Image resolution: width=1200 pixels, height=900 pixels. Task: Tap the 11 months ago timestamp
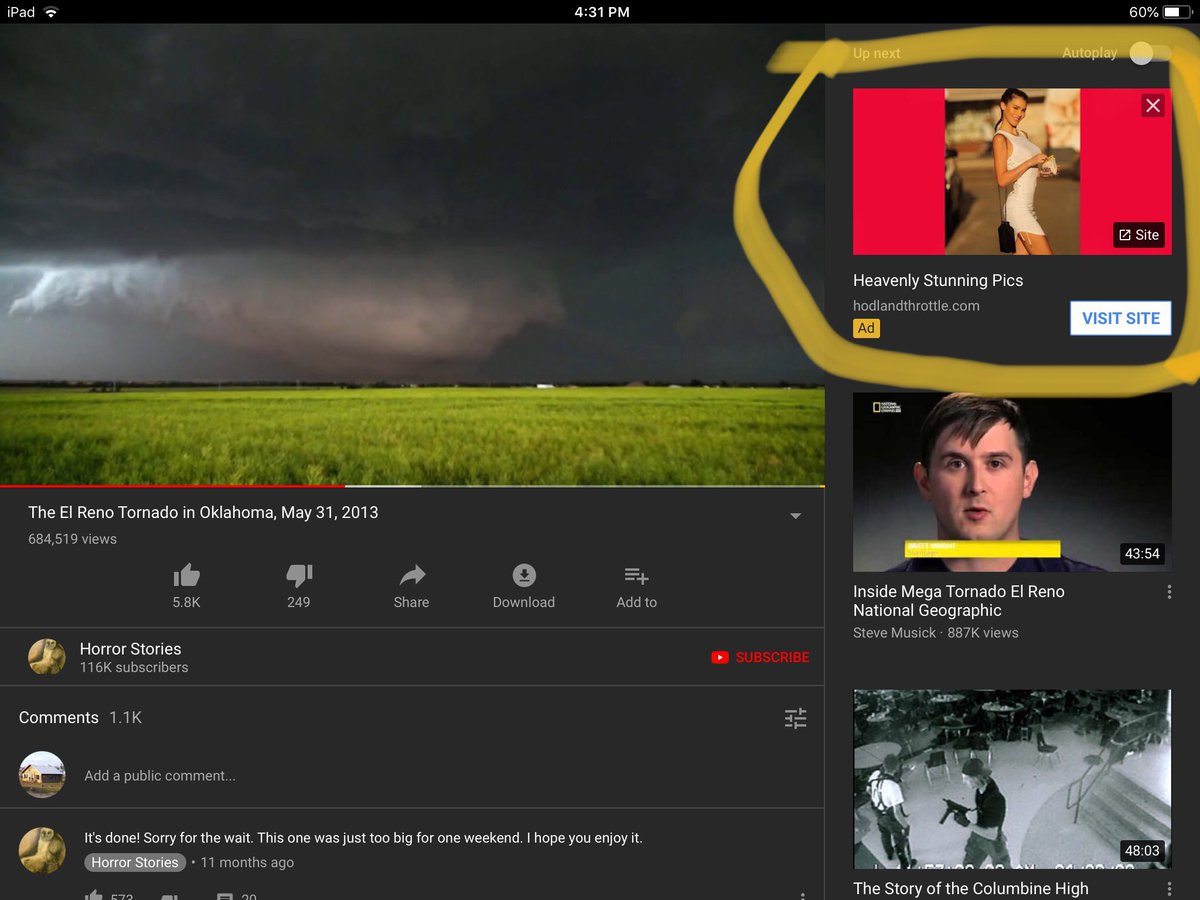point(247,862)
